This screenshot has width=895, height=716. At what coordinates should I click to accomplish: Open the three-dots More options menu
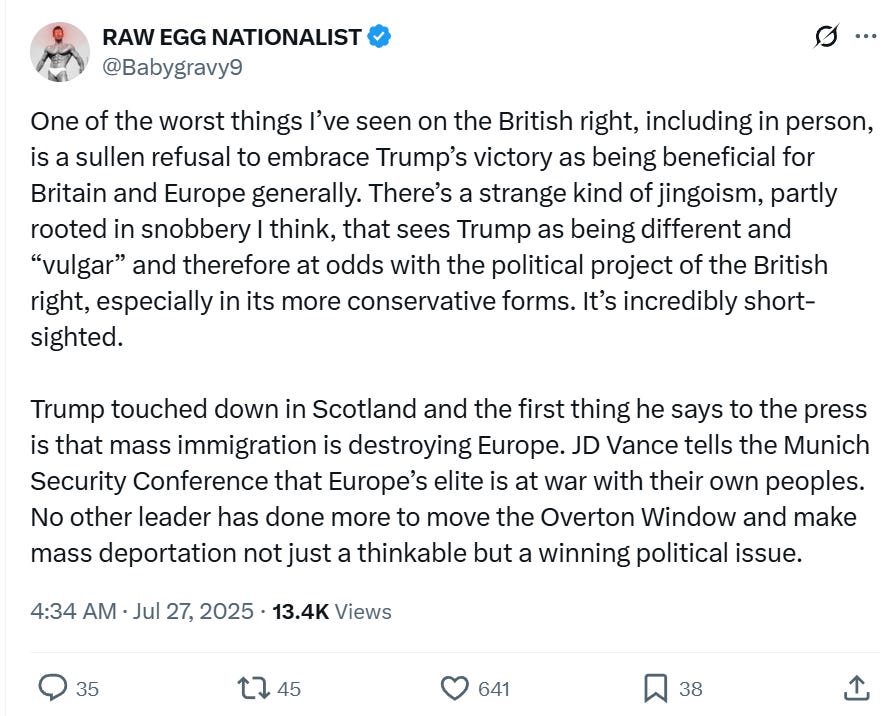point(865,38)
